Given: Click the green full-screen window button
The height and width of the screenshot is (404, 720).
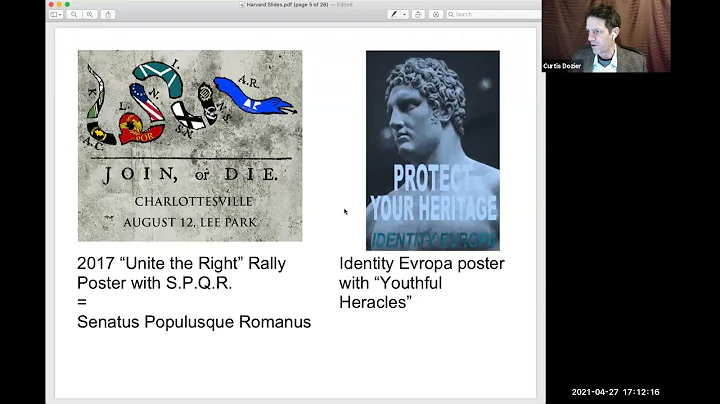Looking at the screenshot, I should click(x=68, y=5).
